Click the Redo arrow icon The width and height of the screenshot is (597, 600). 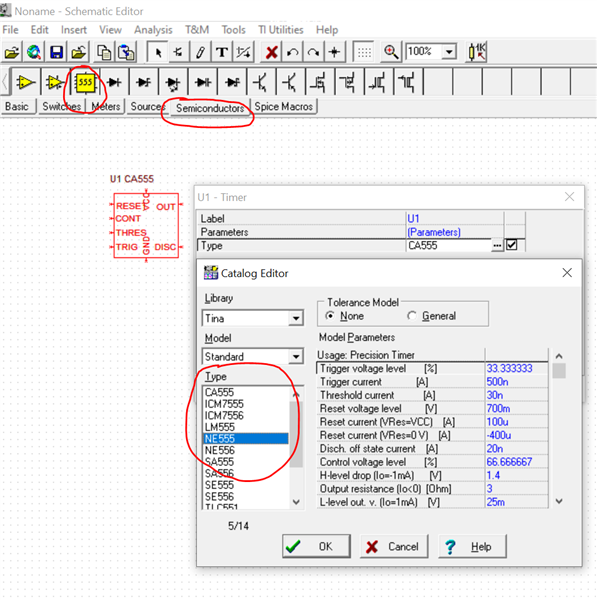coord(313,52)
